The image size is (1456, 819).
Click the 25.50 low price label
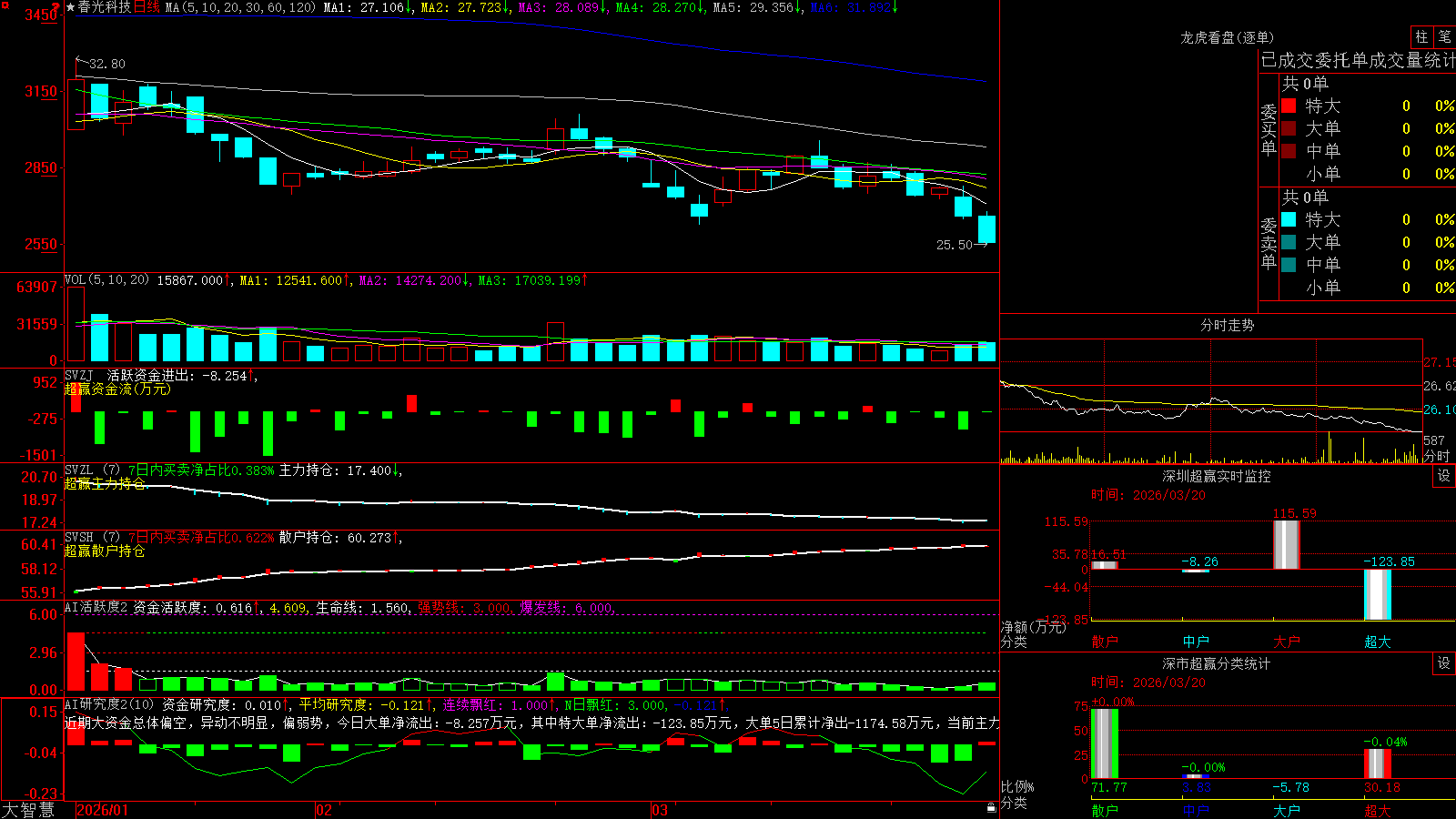click(x=955, y=245)
